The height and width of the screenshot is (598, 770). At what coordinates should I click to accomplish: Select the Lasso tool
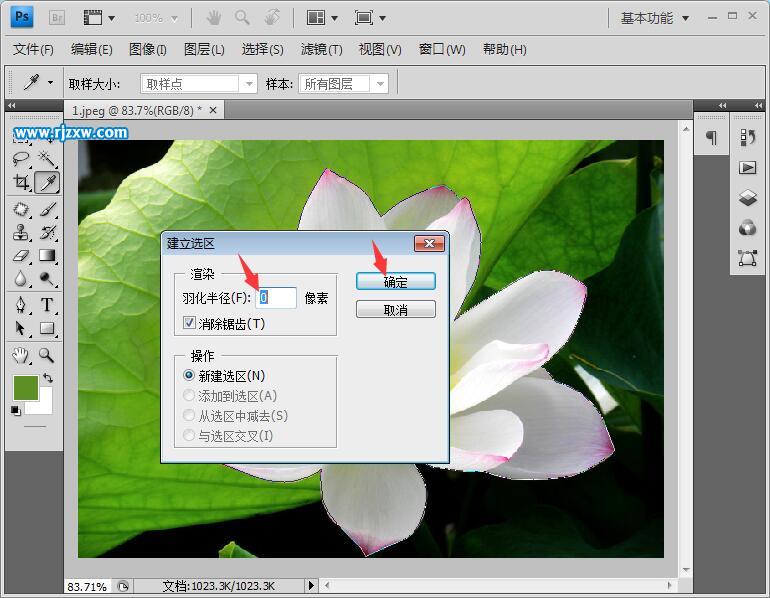[x=21, y=158]
